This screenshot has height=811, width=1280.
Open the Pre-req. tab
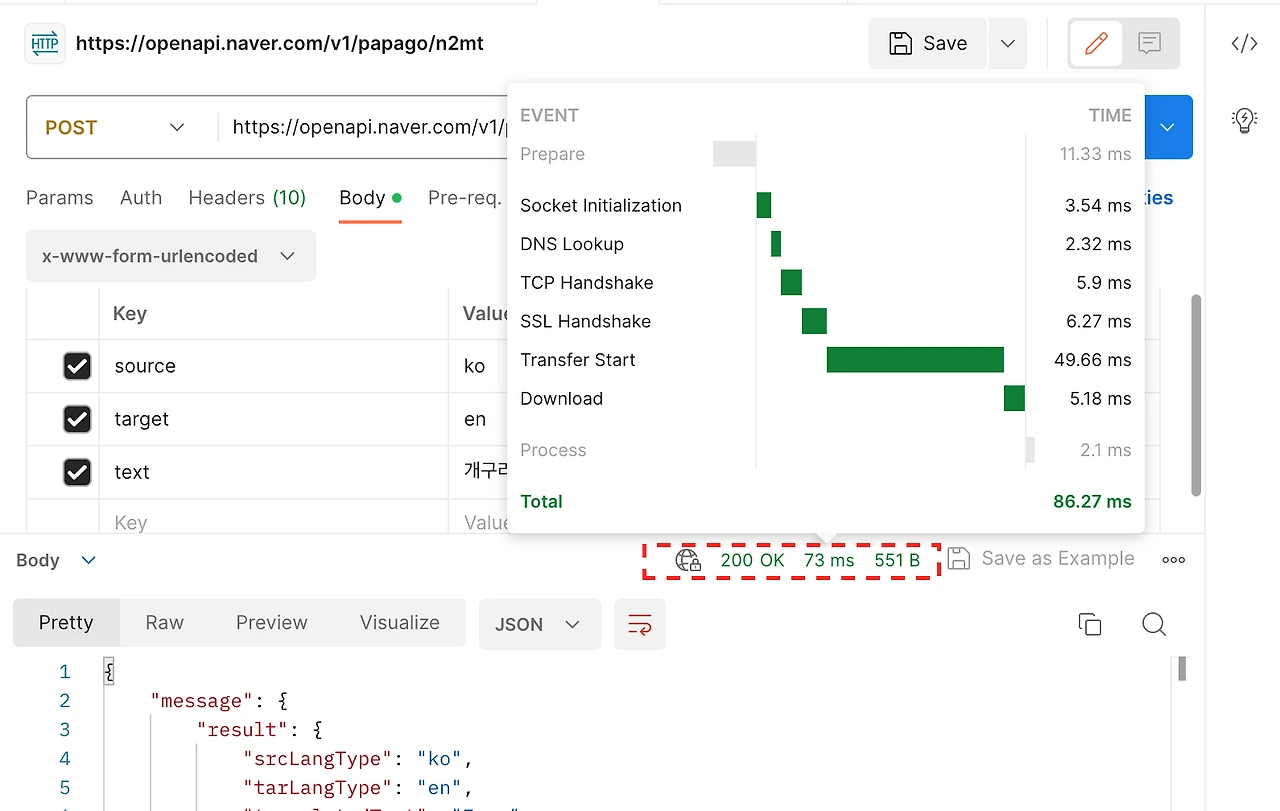click(x=465, y=198)
